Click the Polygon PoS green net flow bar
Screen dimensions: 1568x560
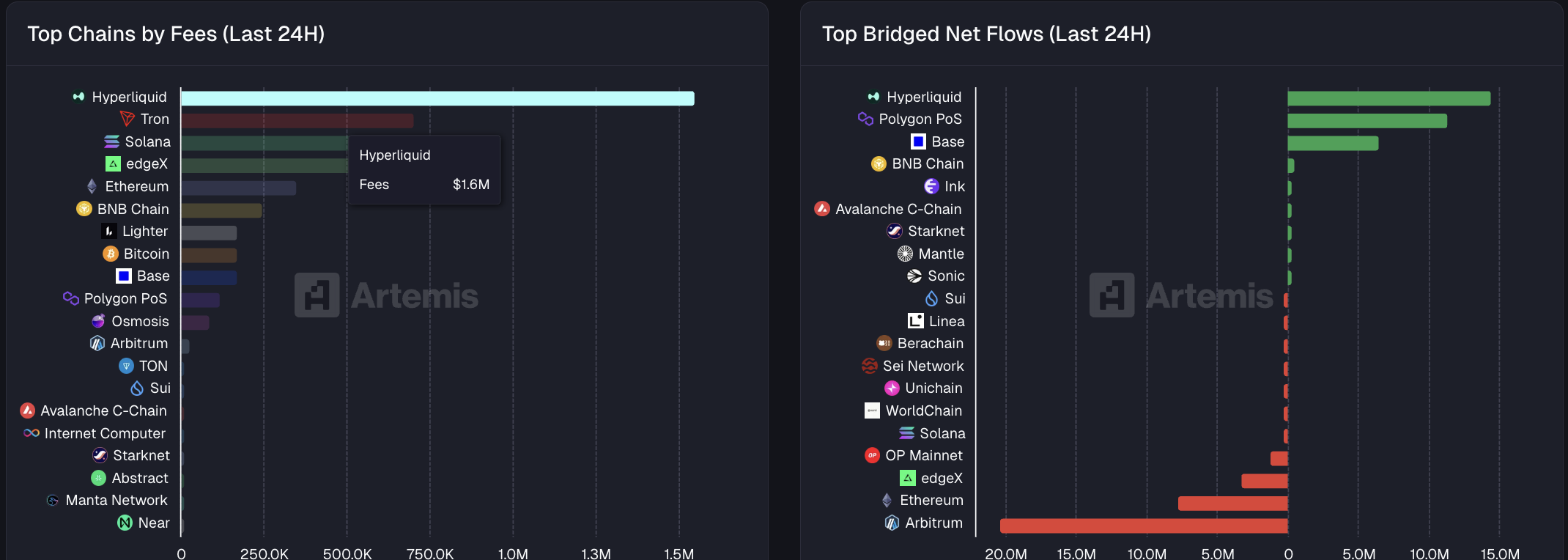[1367, 121]
